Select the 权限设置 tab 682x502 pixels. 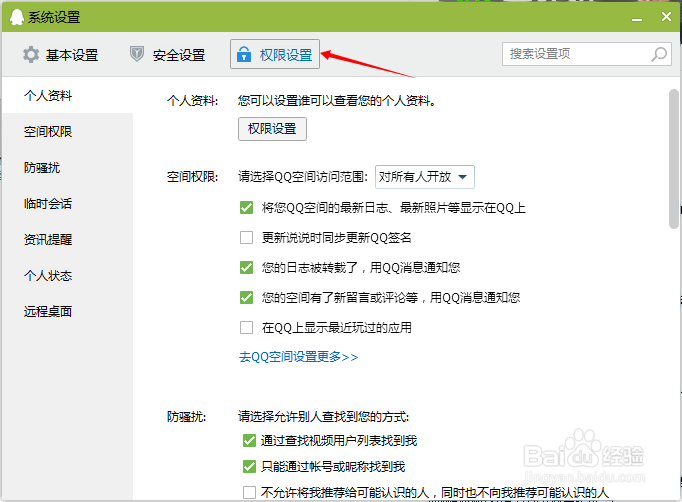click(275, 54)
